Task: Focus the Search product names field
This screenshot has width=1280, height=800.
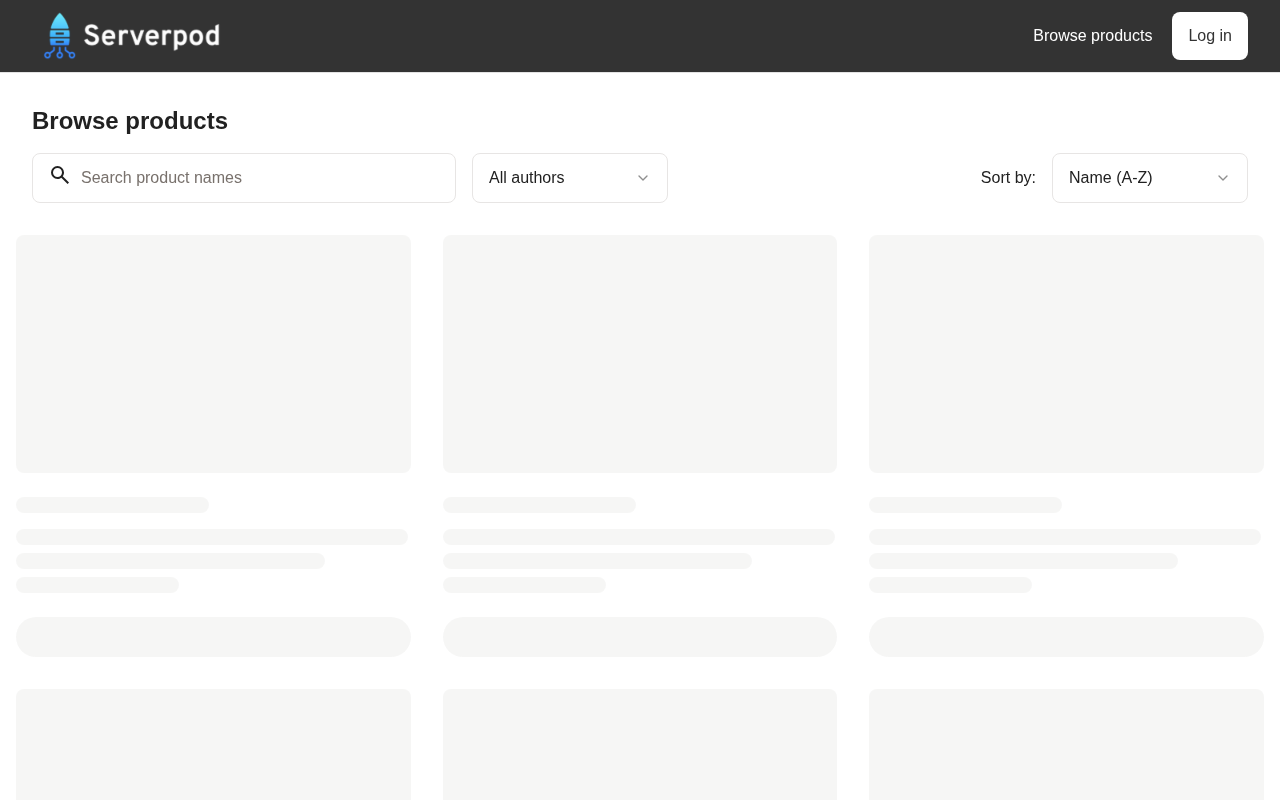Action: click(244, 178)
